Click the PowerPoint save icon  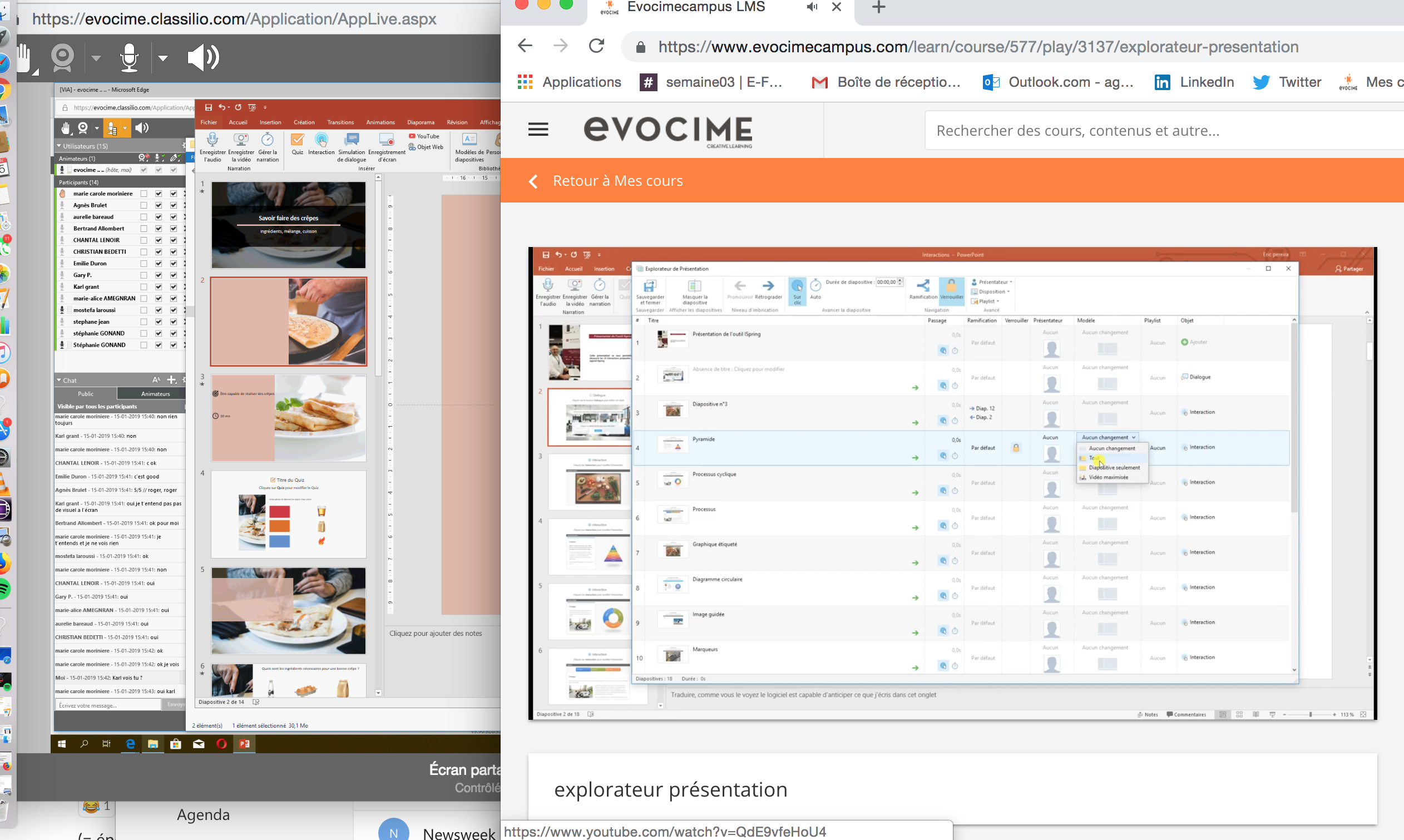pyautogui.click(x=208, y=107)
